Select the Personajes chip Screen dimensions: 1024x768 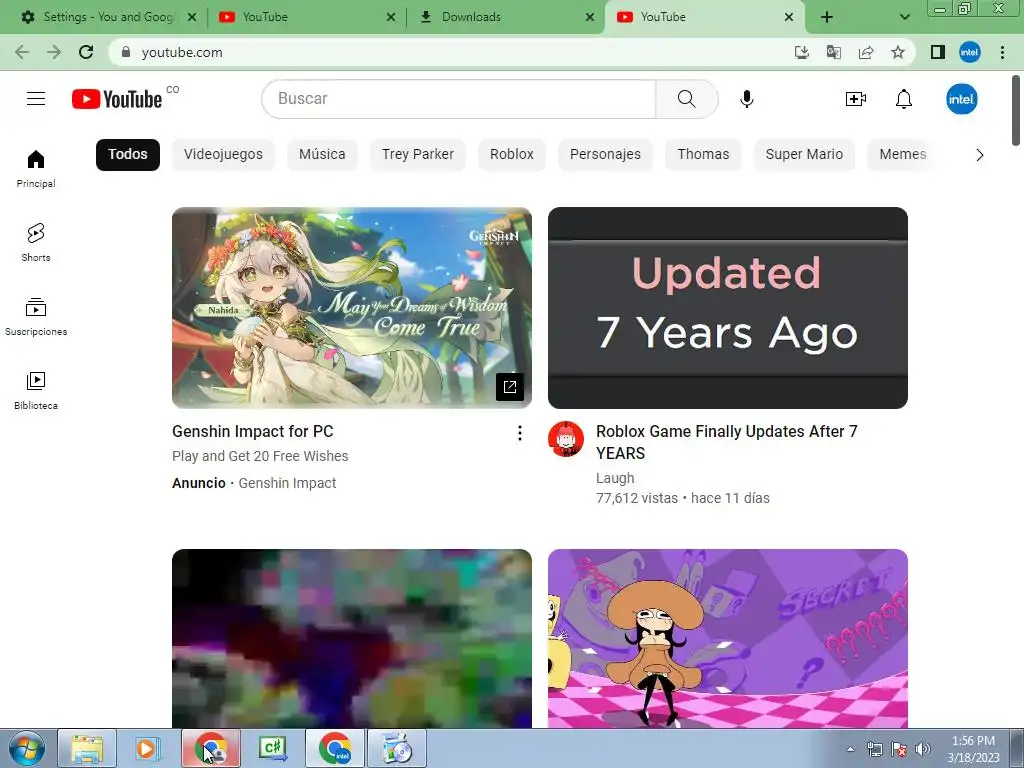coord(605,155)
